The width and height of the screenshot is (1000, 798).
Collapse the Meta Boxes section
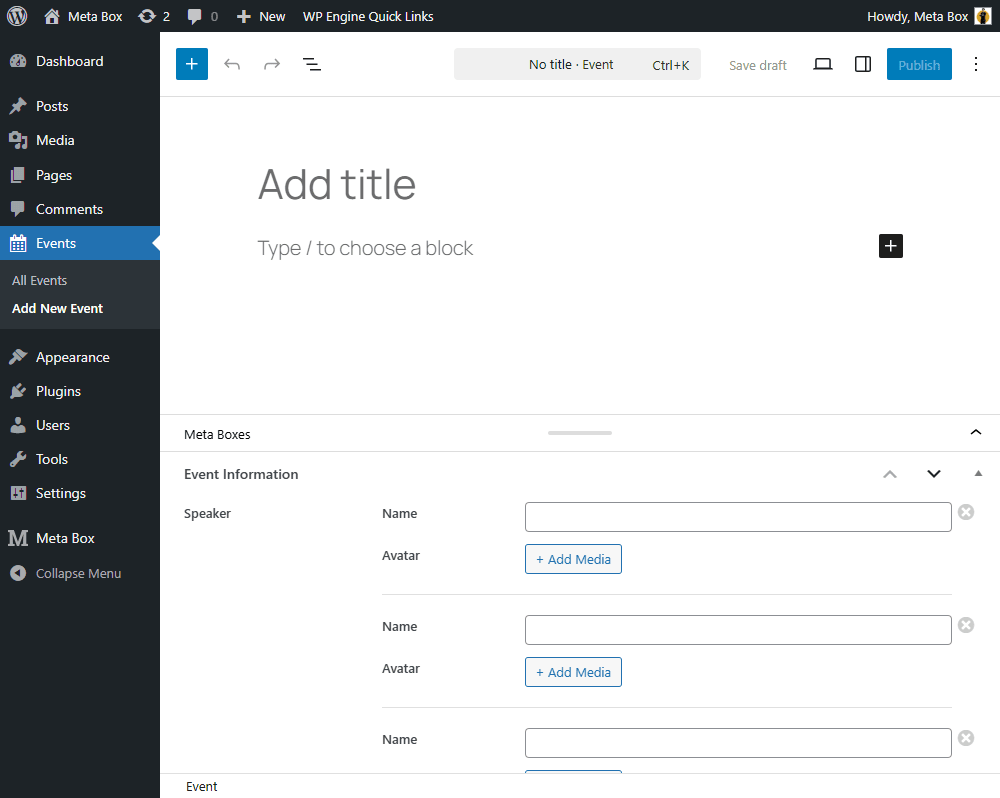tap(976, 433)
